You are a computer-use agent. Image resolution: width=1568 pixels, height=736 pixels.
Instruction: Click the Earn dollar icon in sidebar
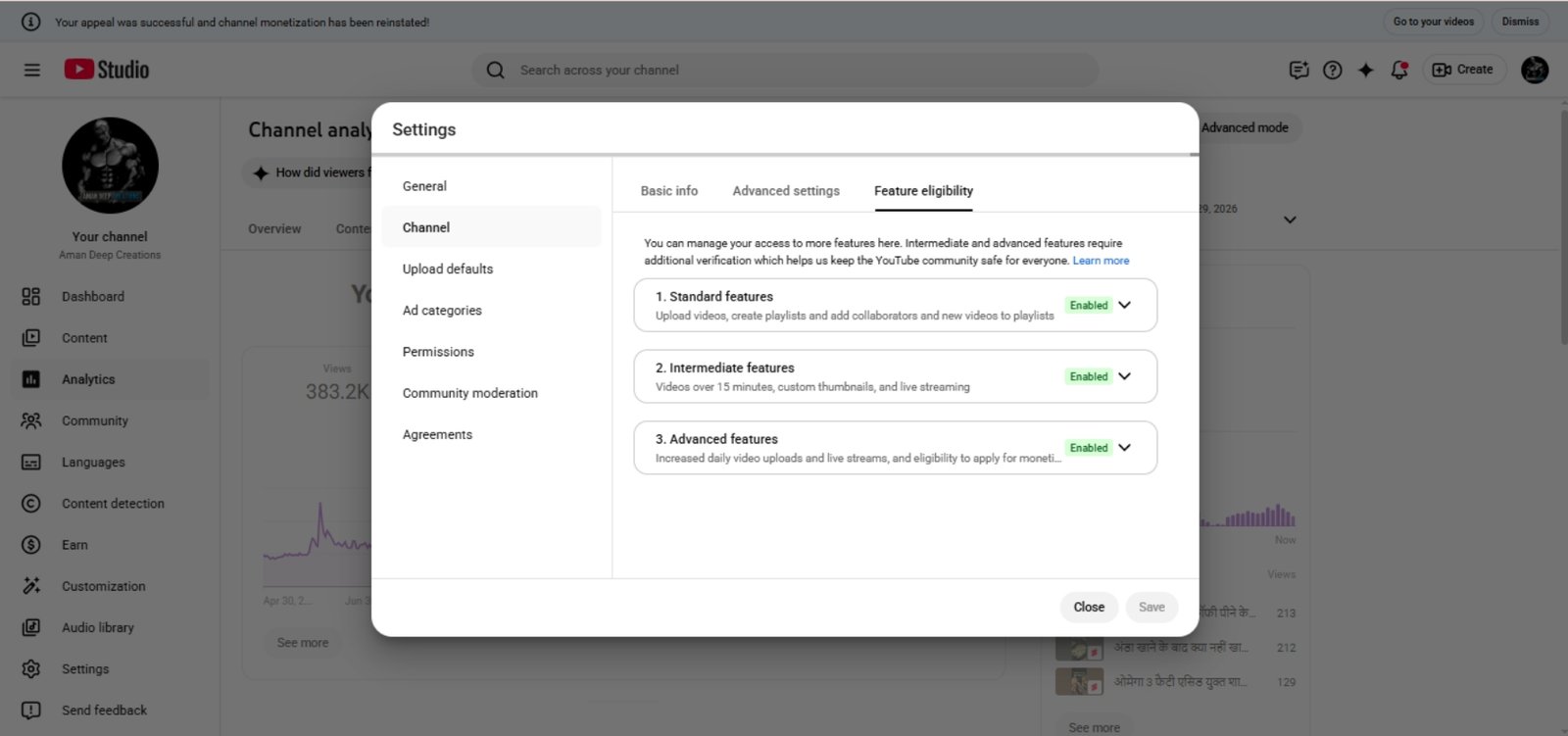click(x=31, y=545)
